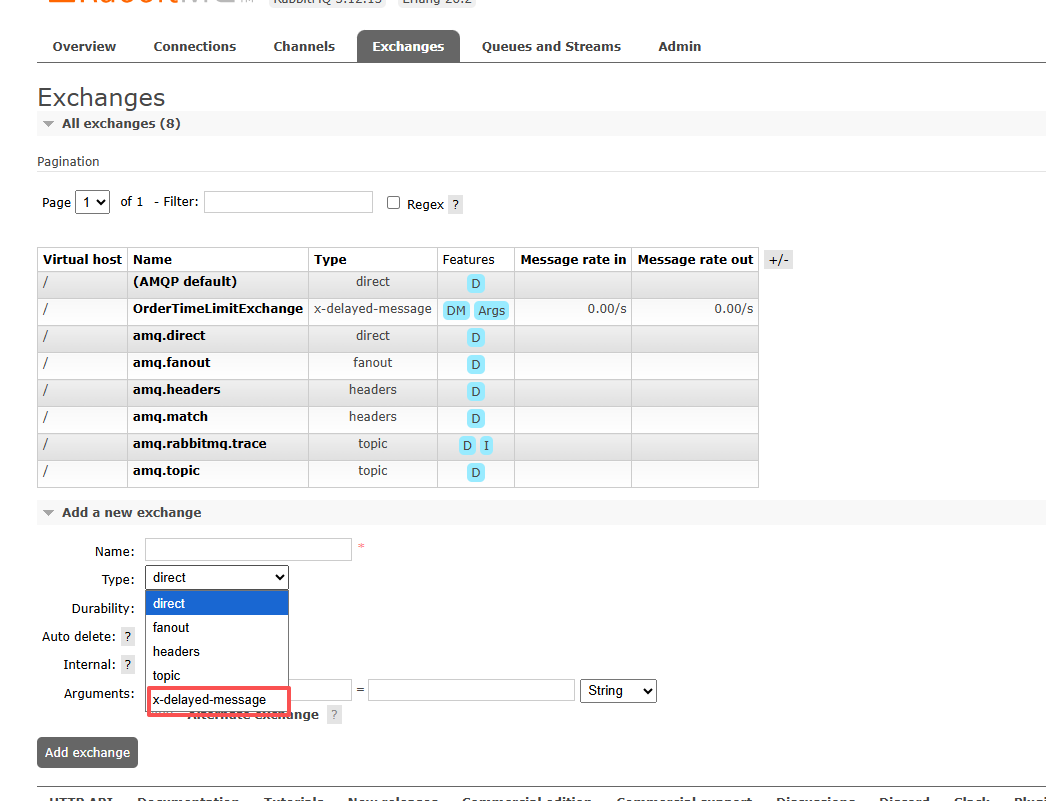Click the Args feature badge of OrderTimeLimitExchange
This screenshot has width=1046, height=801.
pyautogui.click(x=492, y=311)
